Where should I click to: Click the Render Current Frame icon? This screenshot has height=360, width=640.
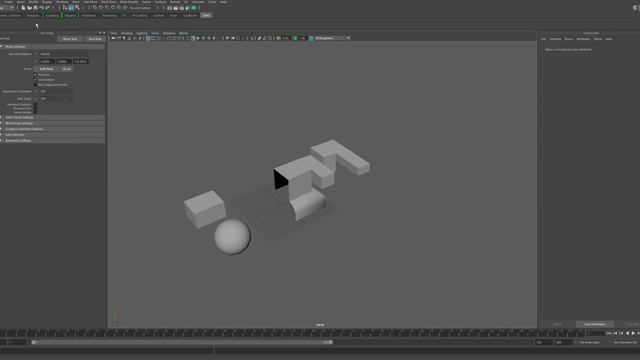176,8
